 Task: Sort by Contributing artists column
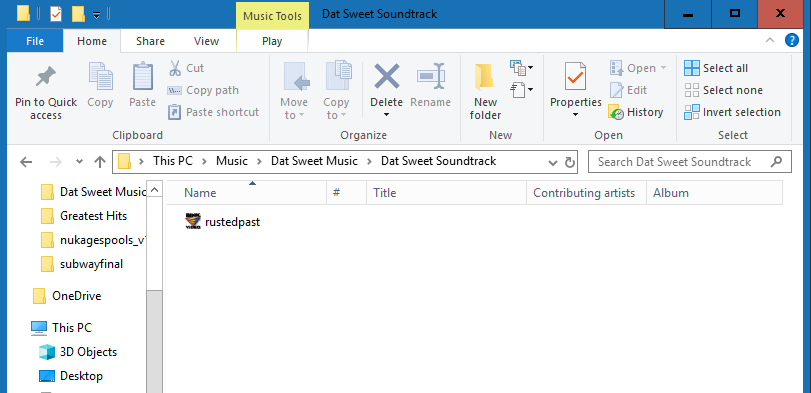point(587,193)
